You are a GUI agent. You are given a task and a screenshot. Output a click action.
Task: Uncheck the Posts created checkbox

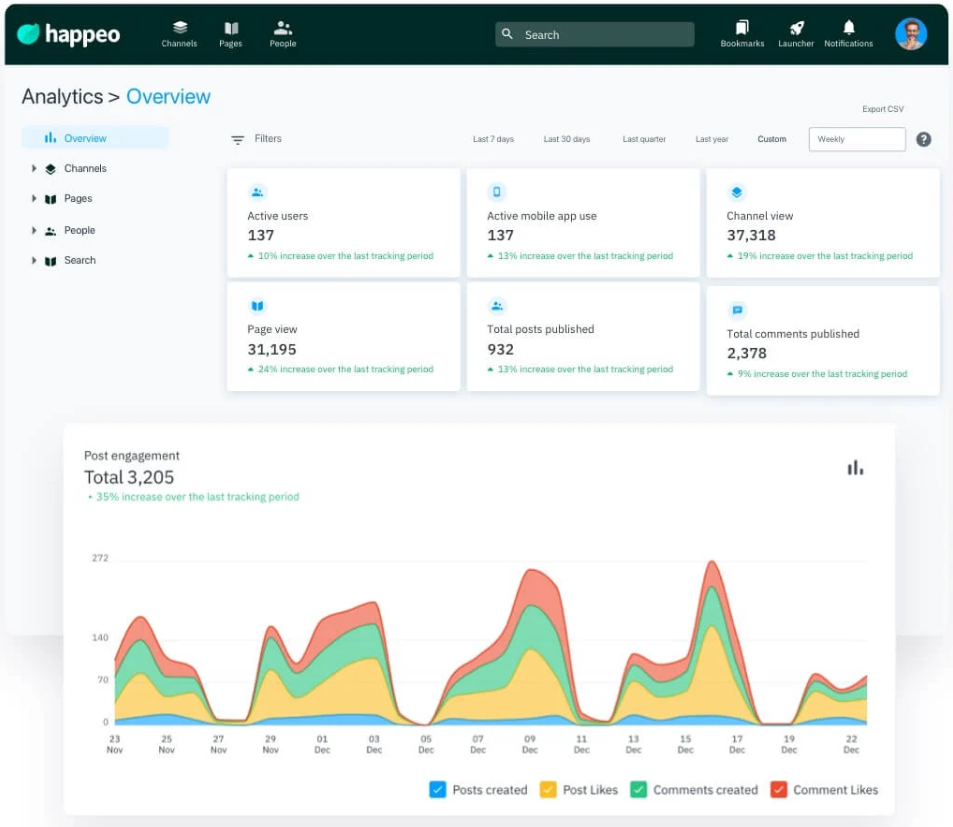(x=438, y=789)
